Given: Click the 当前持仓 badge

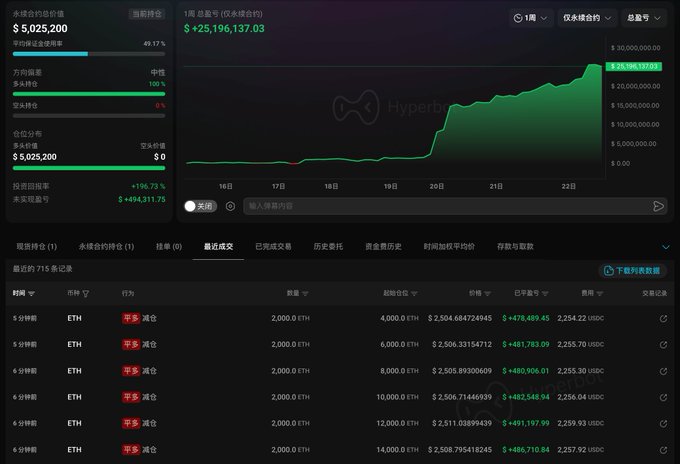Looking at the screenshot, I should click(x=147, y=14).
